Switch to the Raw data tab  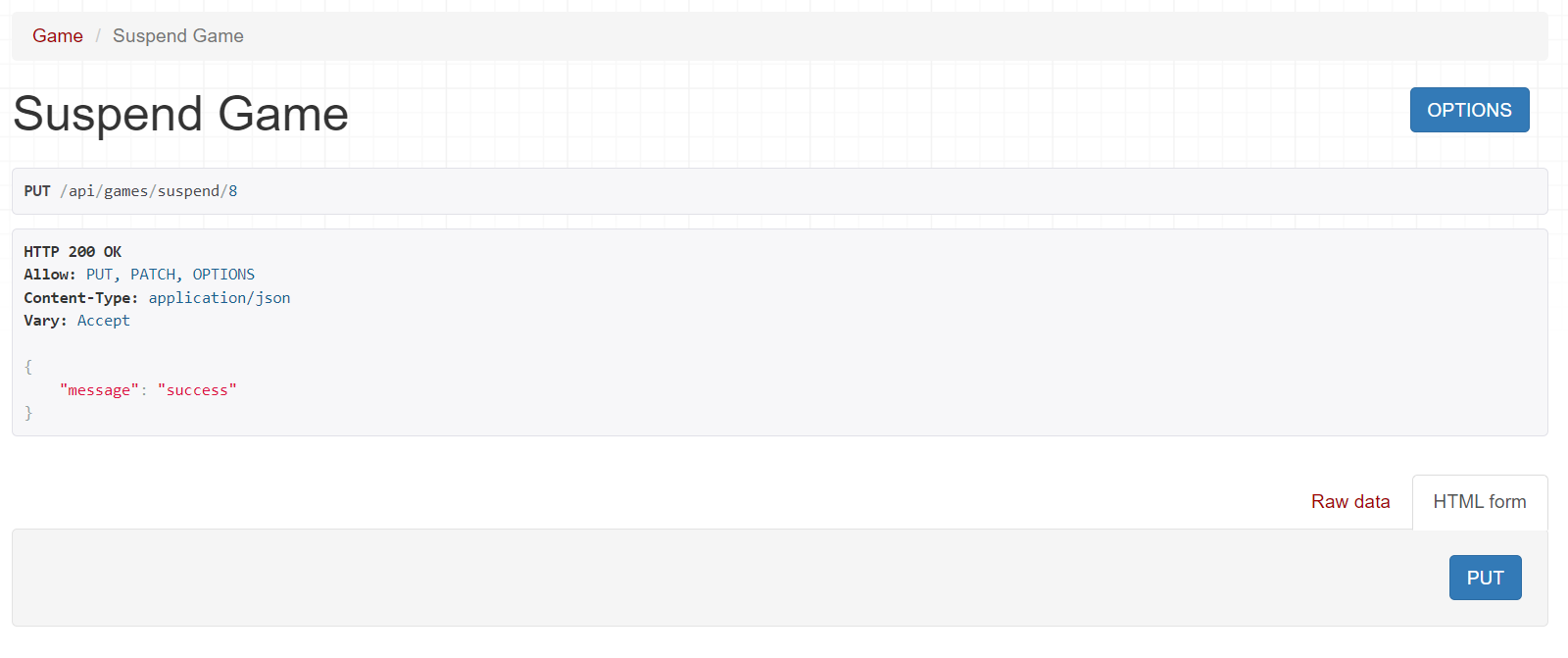pos(1349,502)
